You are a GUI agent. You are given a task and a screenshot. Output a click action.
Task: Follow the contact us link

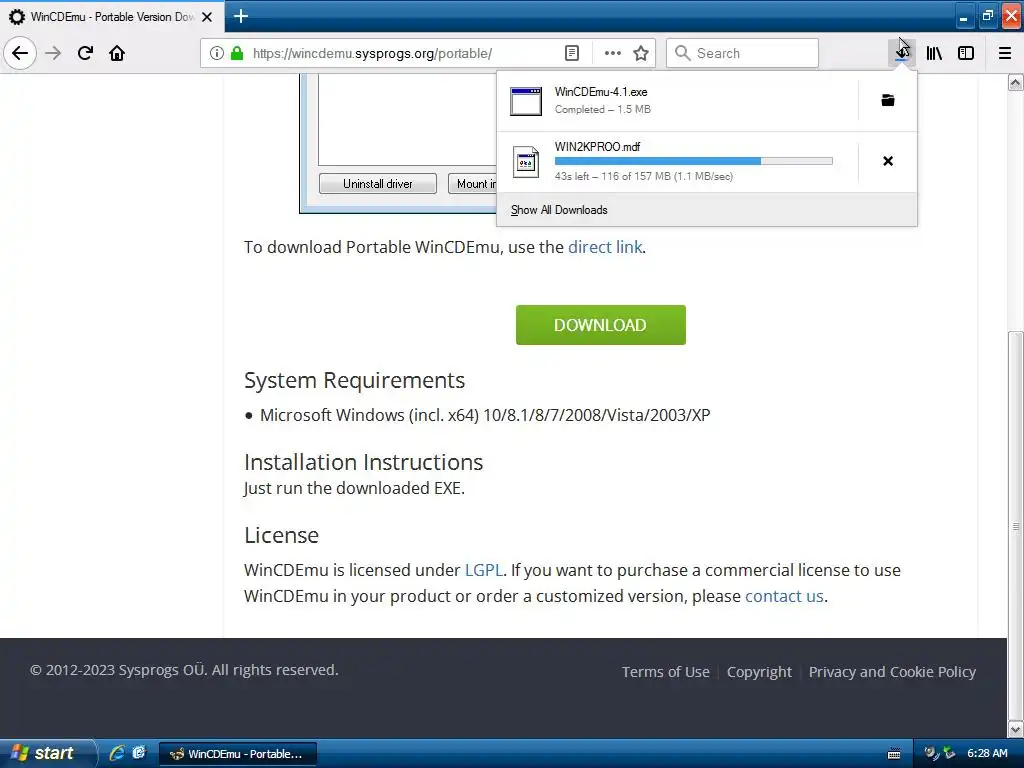pyautogui.click(x=784, y=596)
